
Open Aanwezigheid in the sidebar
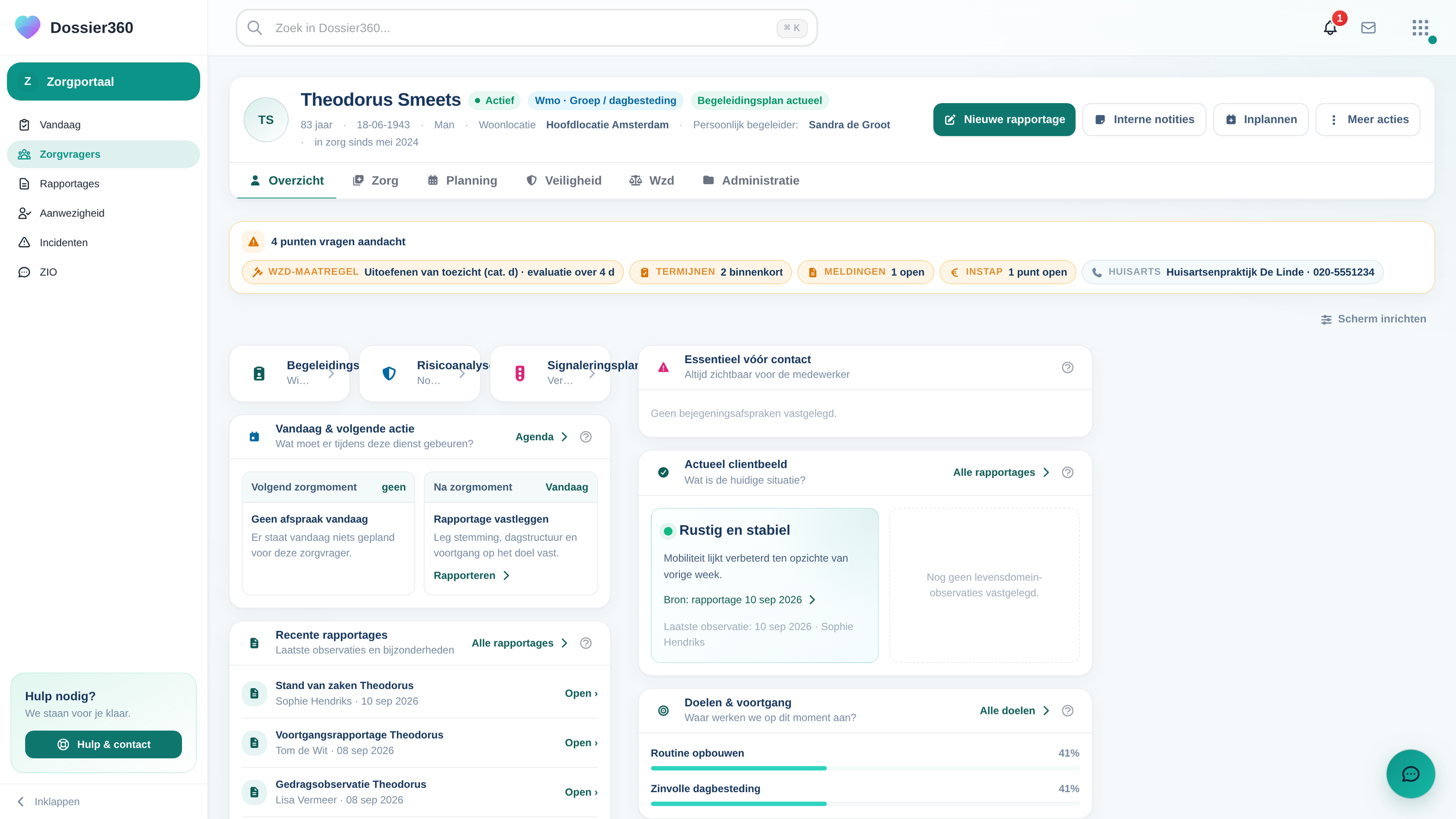[104, 213]
